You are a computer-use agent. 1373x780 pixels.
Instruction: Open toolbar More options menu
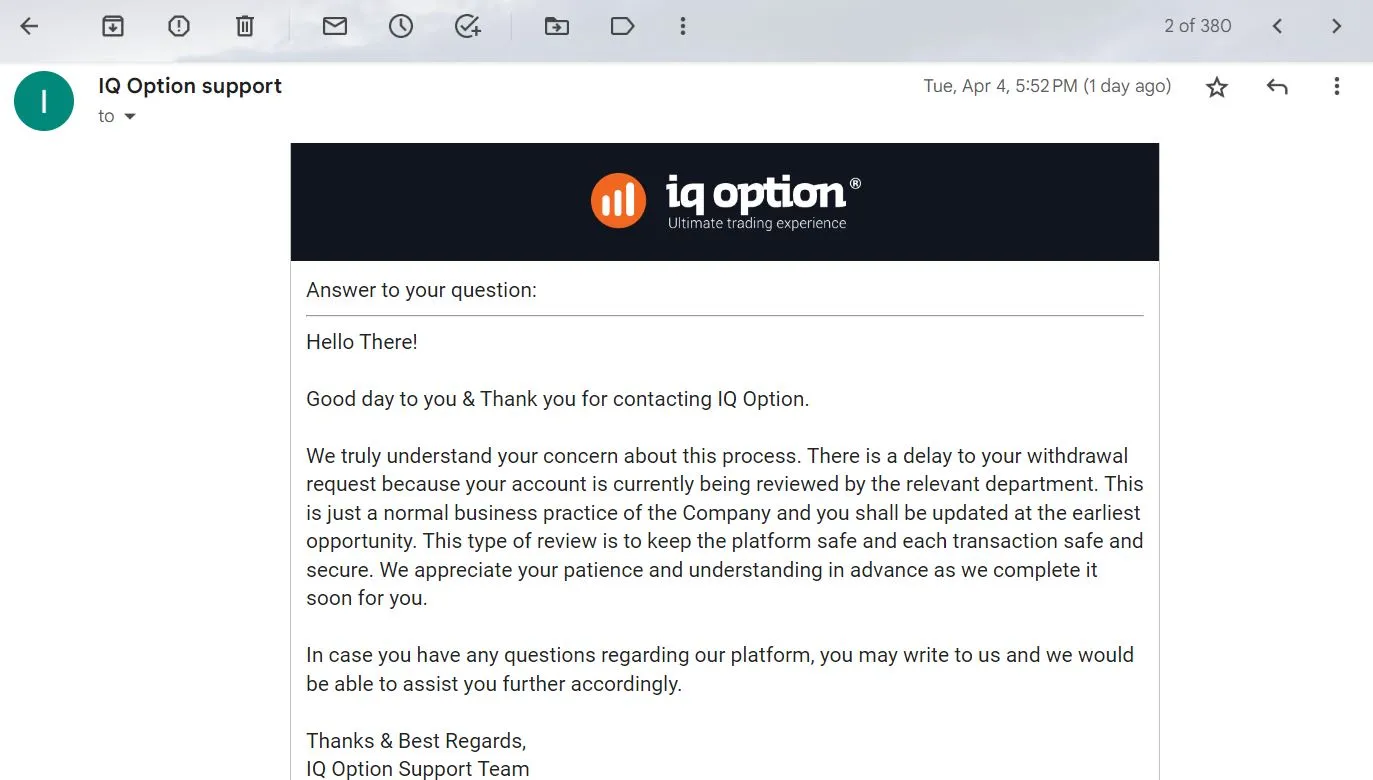click(x=683, y=27)
